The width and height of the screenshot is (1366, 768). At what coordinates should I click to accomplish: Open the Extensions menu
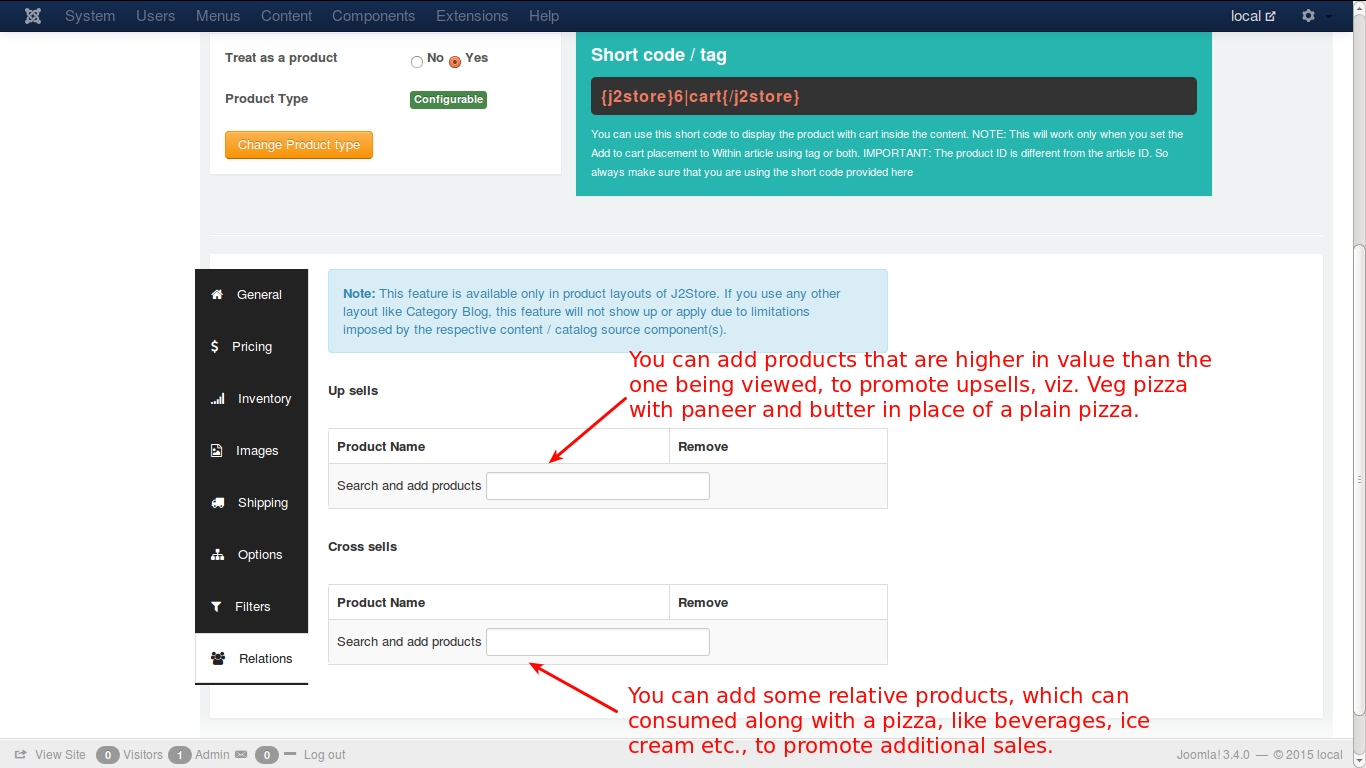click(x=472, y=16)
